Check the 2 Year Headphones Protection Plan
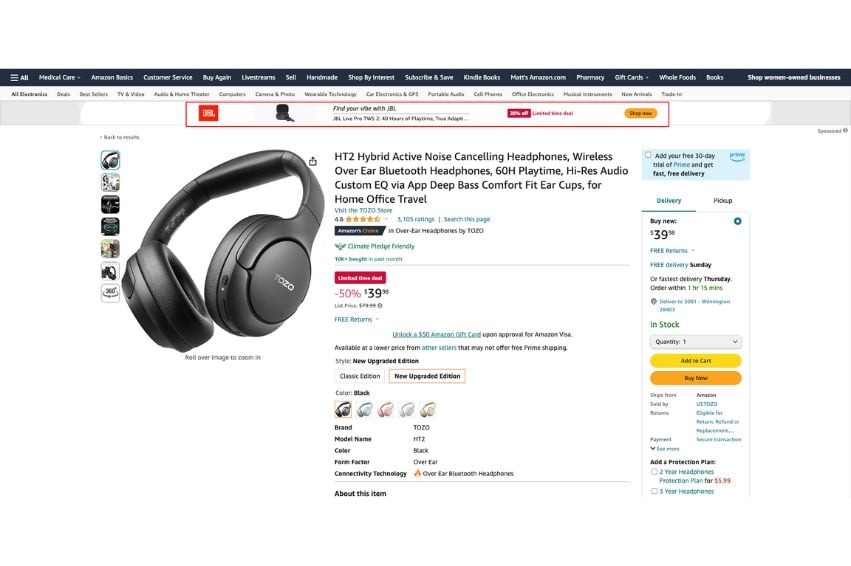The image size is (851, 566). click(654, 472)
